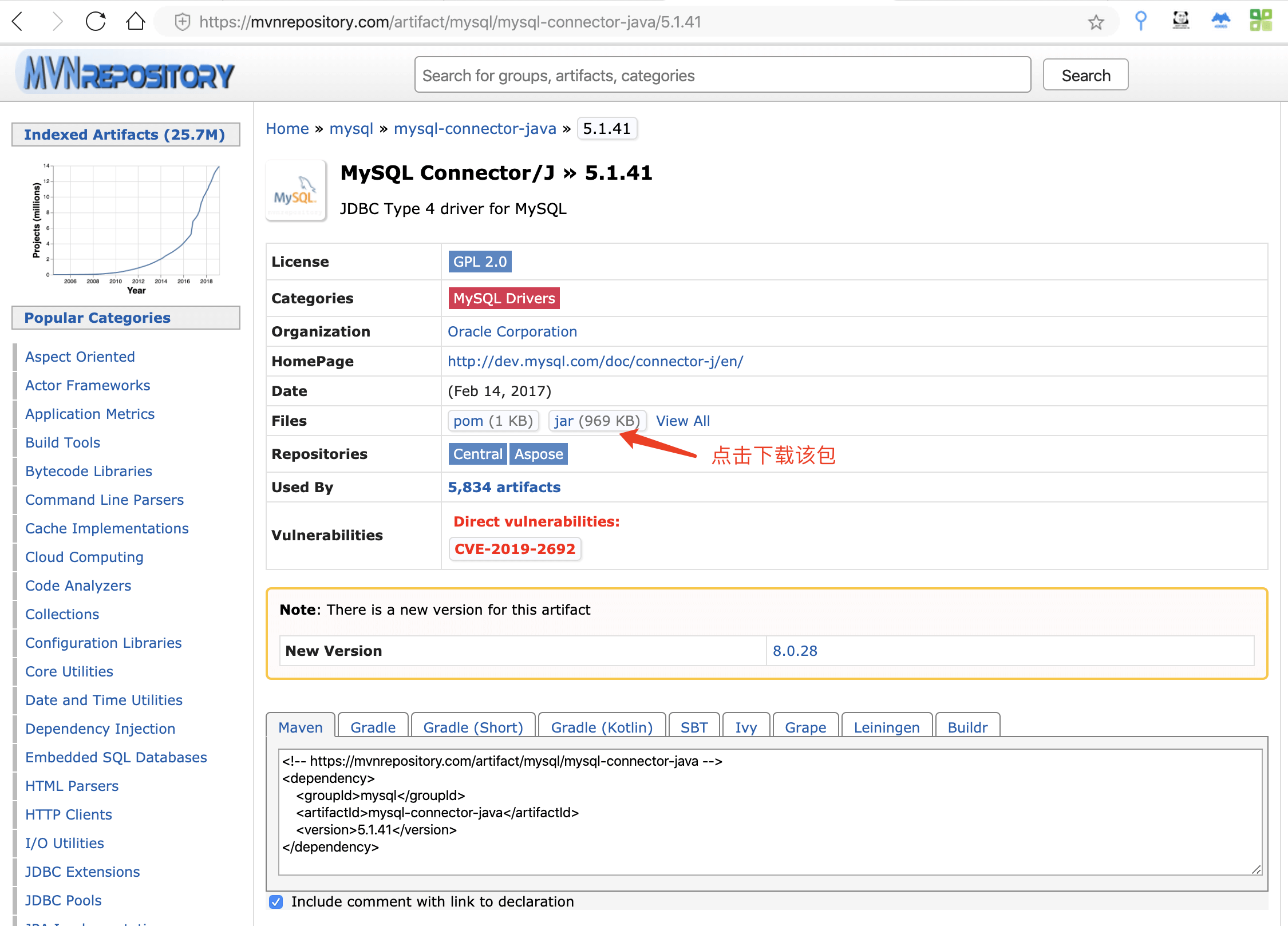
Task: Click the shield security icon in address bar
Action: [182, 22]
